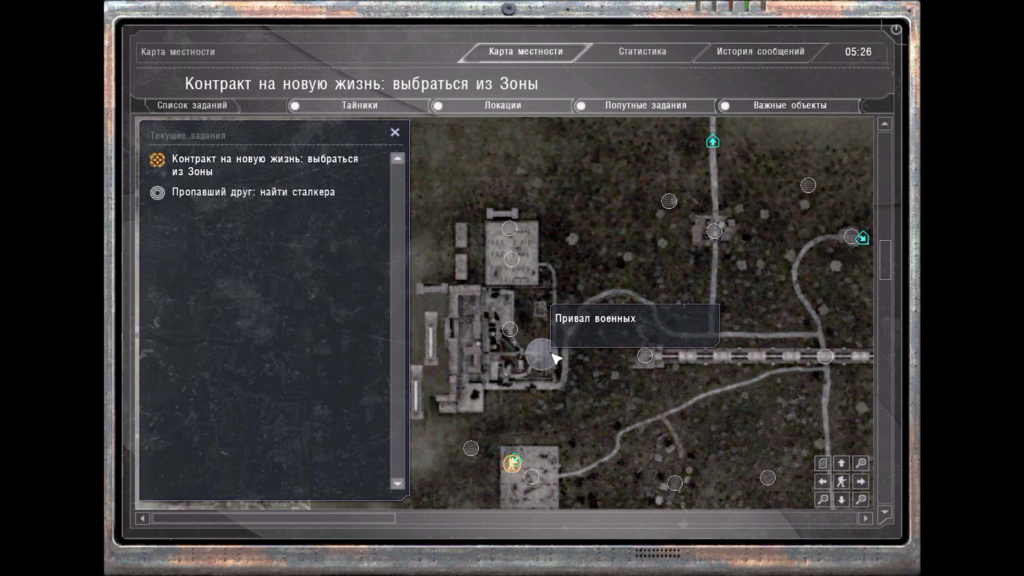This screenshot has height=576, width=1024.
Task: Zoom in with the plus magnifier
Action: (x=861, y=463)
